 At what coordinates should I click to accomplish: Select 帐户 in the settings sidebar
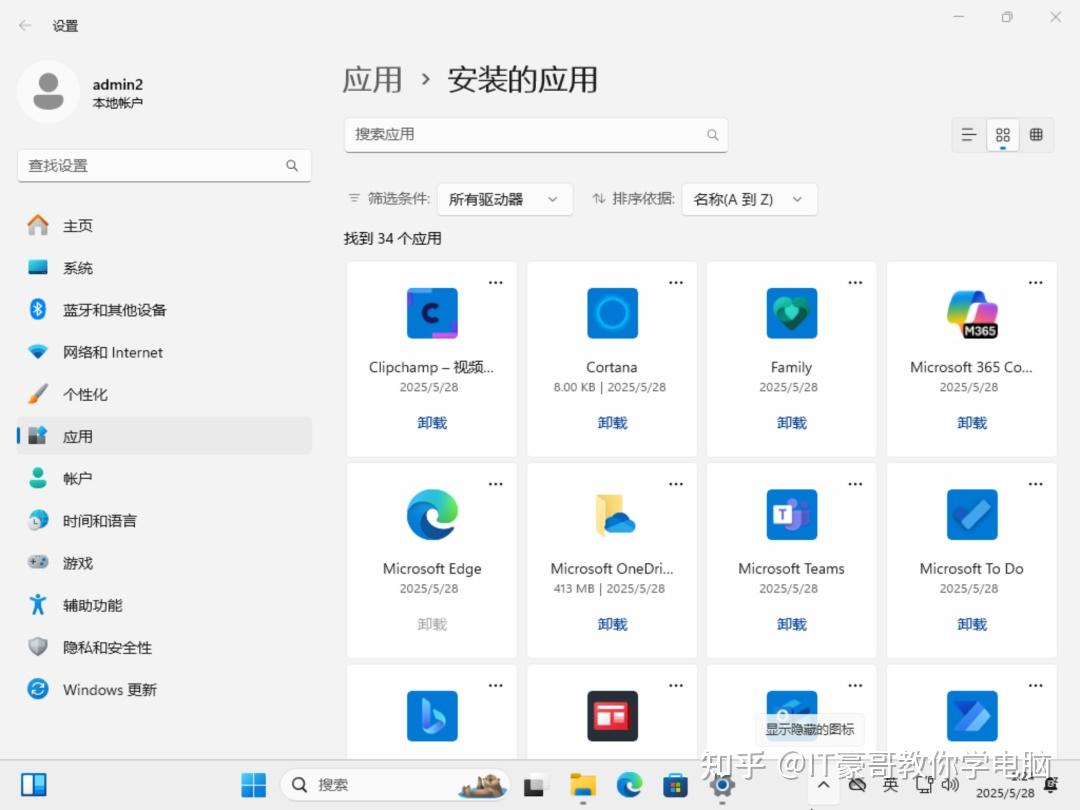click(78, 478)
